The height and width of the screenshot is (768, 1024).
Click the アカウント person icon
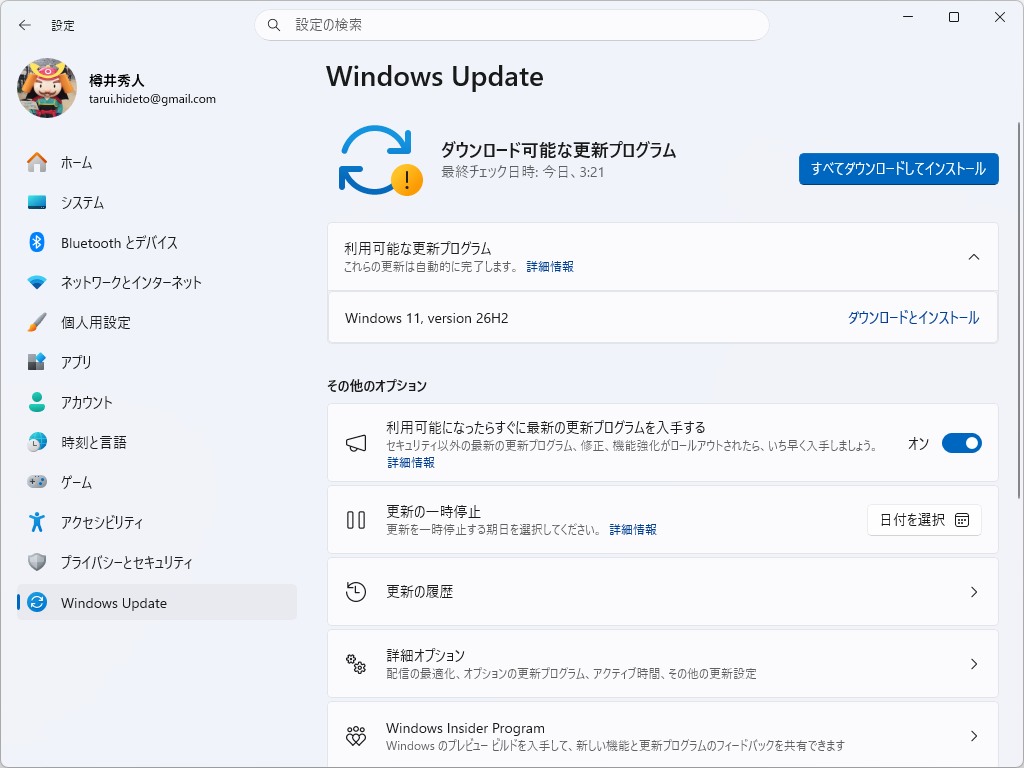point(37,402)
